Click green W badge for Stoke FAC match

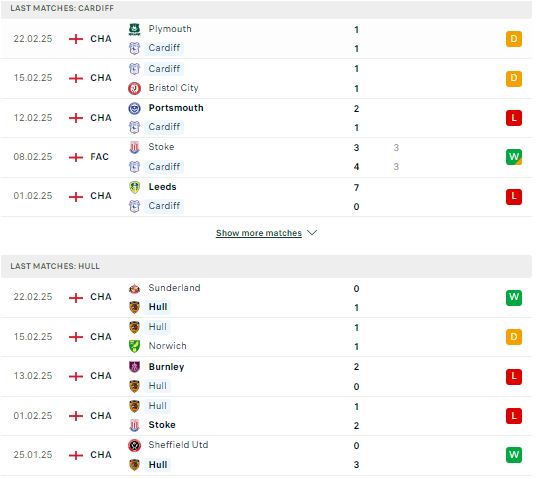pyautogui.click(x=514, y=157)
